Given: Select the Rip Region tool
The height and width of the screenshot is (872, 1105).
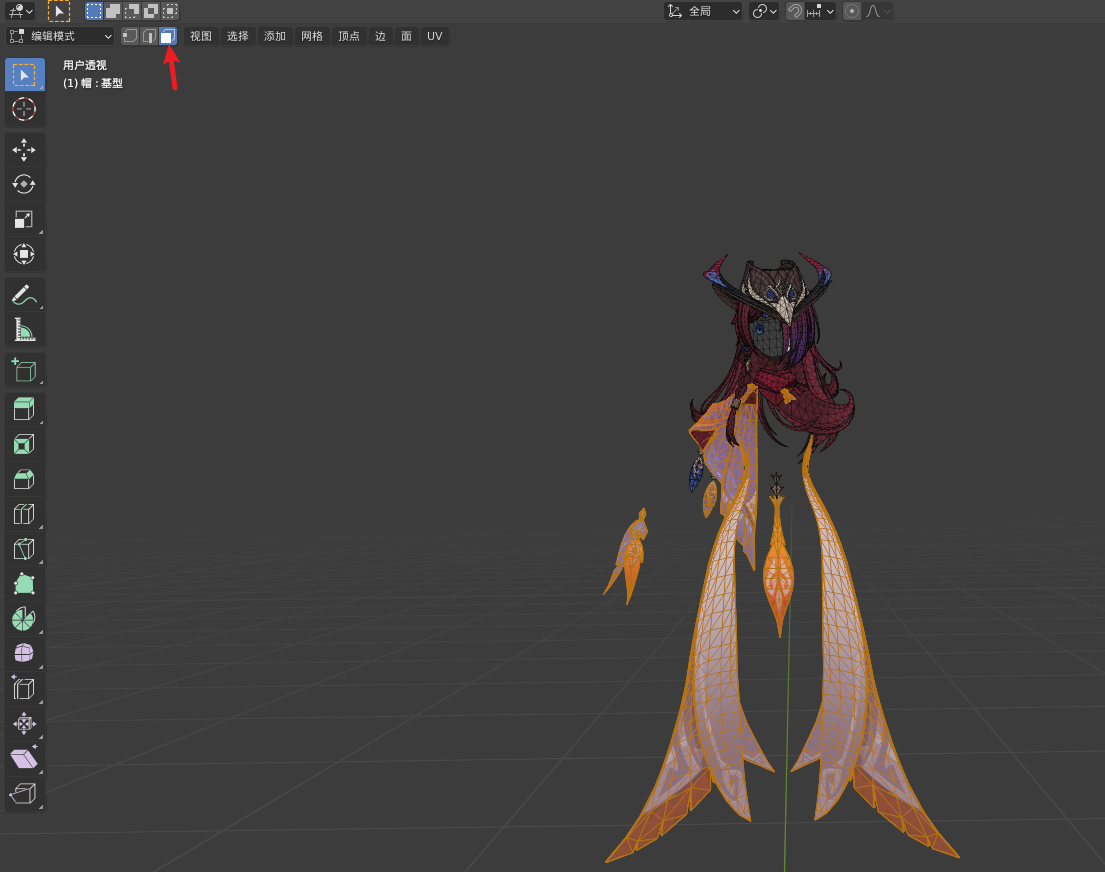Looking at the screenshot, I should [25, 793].
